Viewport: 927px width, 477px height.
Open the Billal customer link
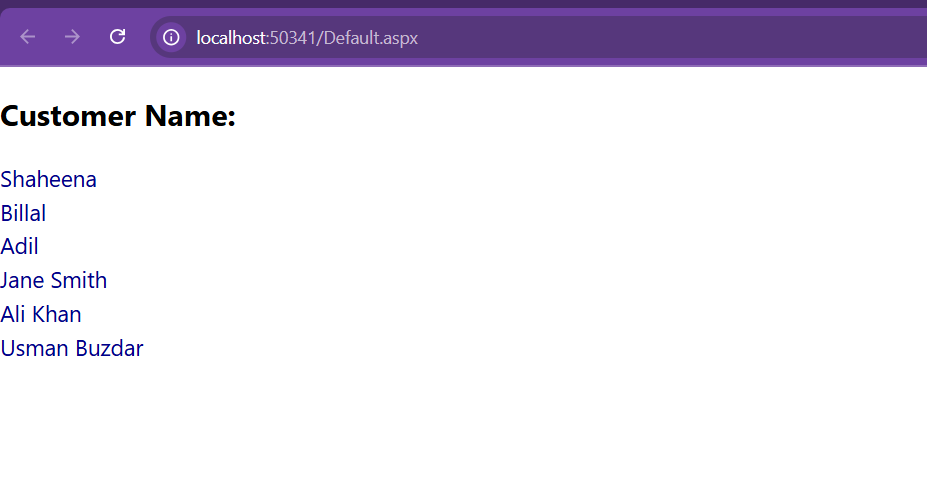click(23, 213)
